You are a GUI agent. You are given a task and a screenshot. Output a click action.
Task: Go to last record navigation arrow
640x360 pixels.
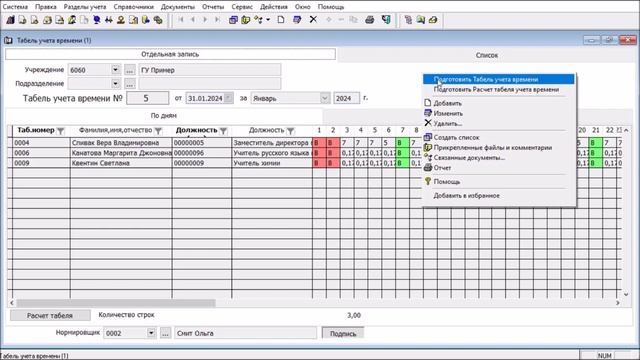coord(218,20)
